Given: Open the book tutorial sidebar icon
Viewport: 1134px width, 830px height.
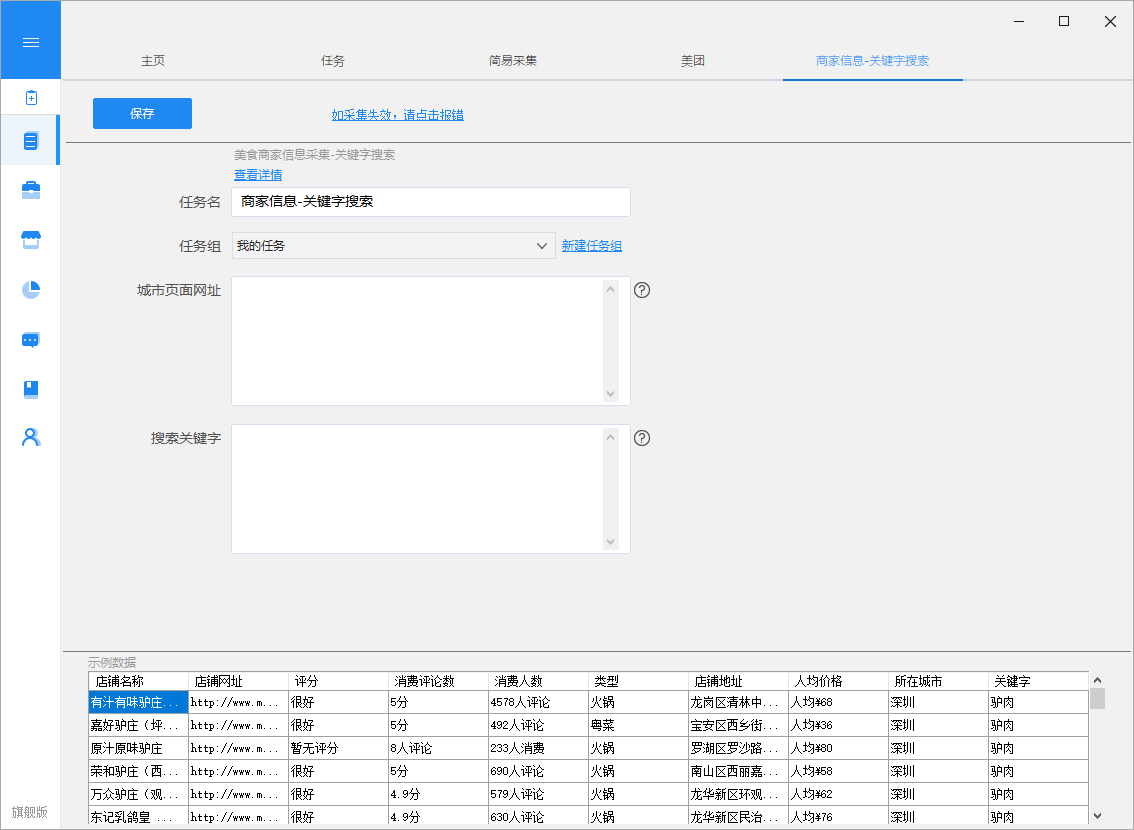Looking at the screenshot, I should (x=30, y=389).
